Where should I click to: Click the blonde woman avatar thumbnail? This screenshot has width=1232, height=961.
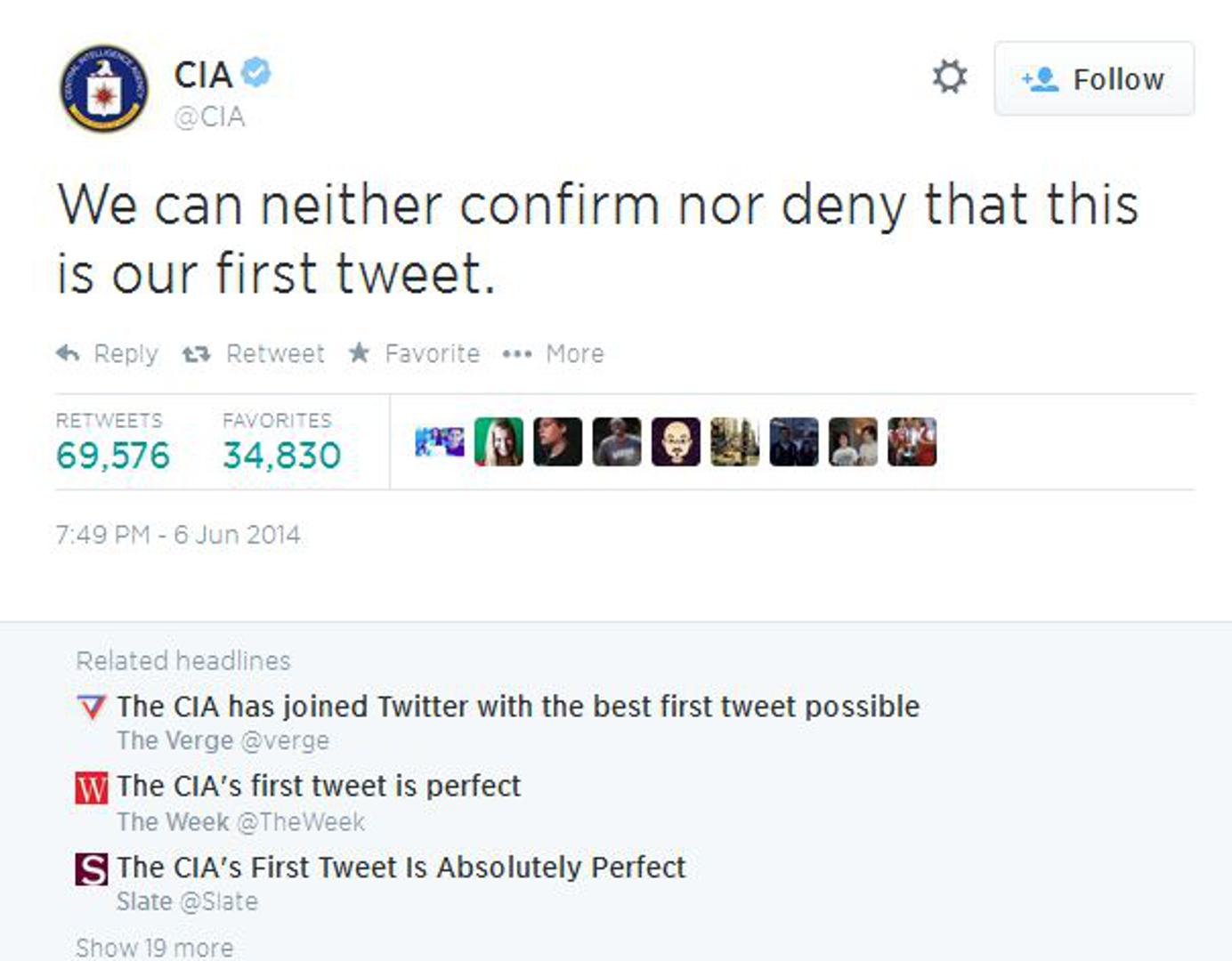pos(498,442)
